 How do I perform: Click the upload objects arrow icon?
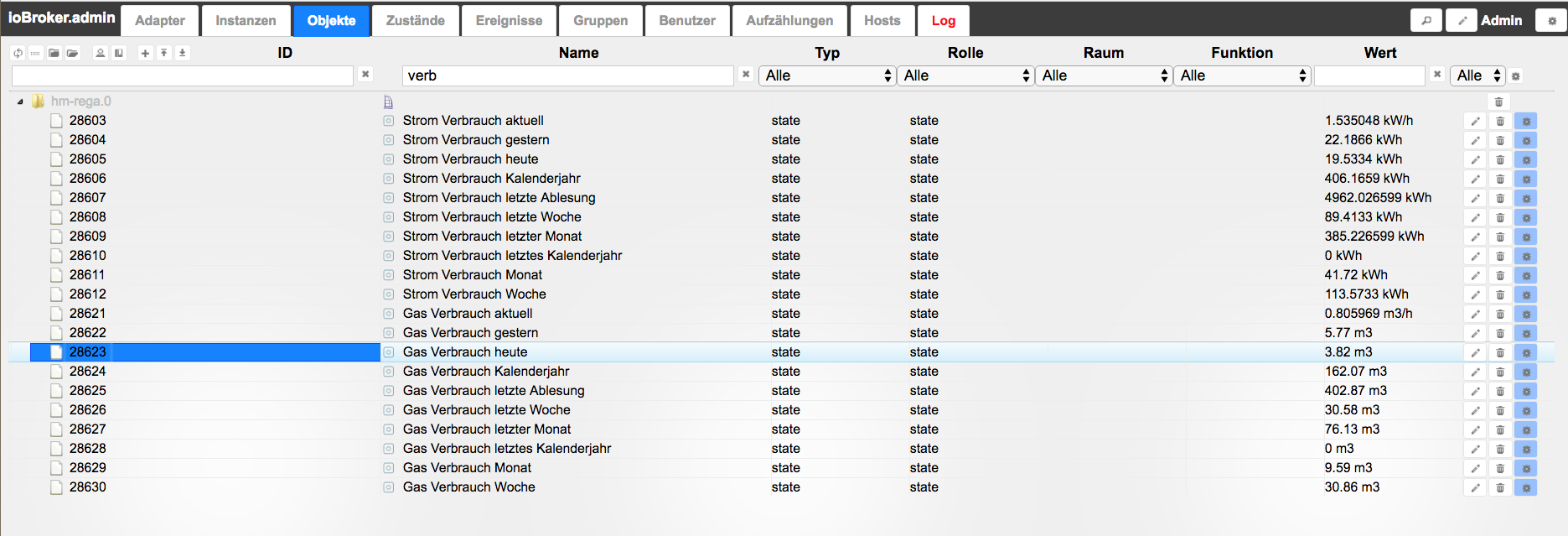(x=163, y=53)
